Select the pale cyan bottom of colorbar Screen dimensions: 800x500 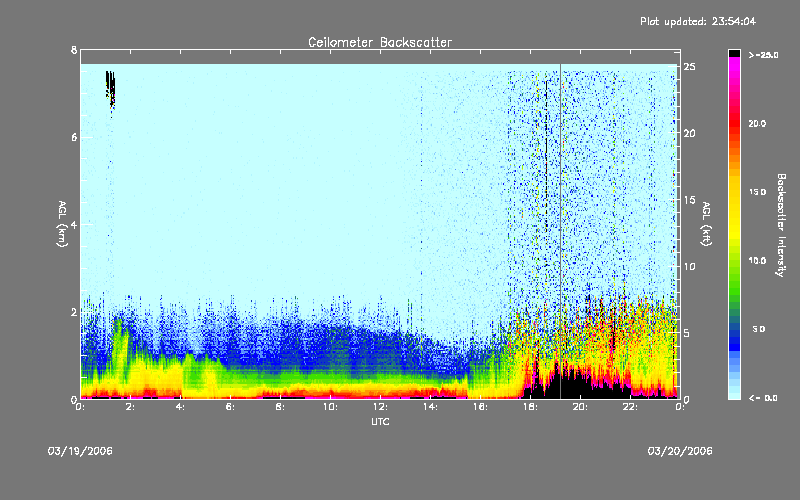[735, 390]
